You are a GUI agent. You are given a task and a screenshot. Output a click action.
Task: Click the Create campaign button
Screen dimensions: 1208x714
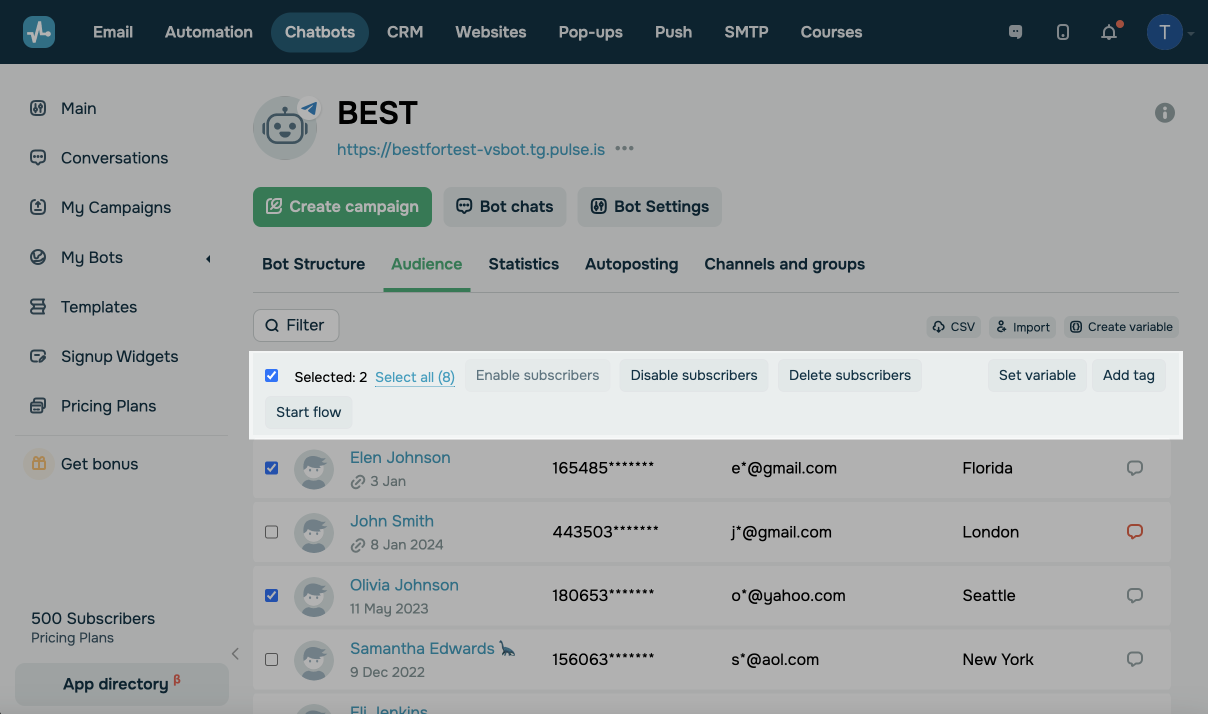(342, 207)
